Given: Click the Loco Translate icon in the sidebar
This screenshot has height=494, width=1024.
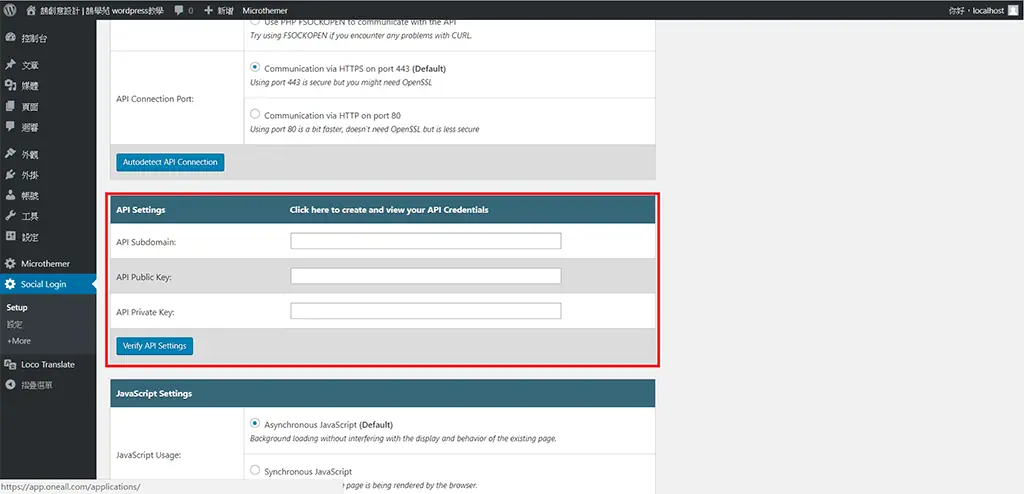Looking at the screenshot, I should click(x=10, y=365).
